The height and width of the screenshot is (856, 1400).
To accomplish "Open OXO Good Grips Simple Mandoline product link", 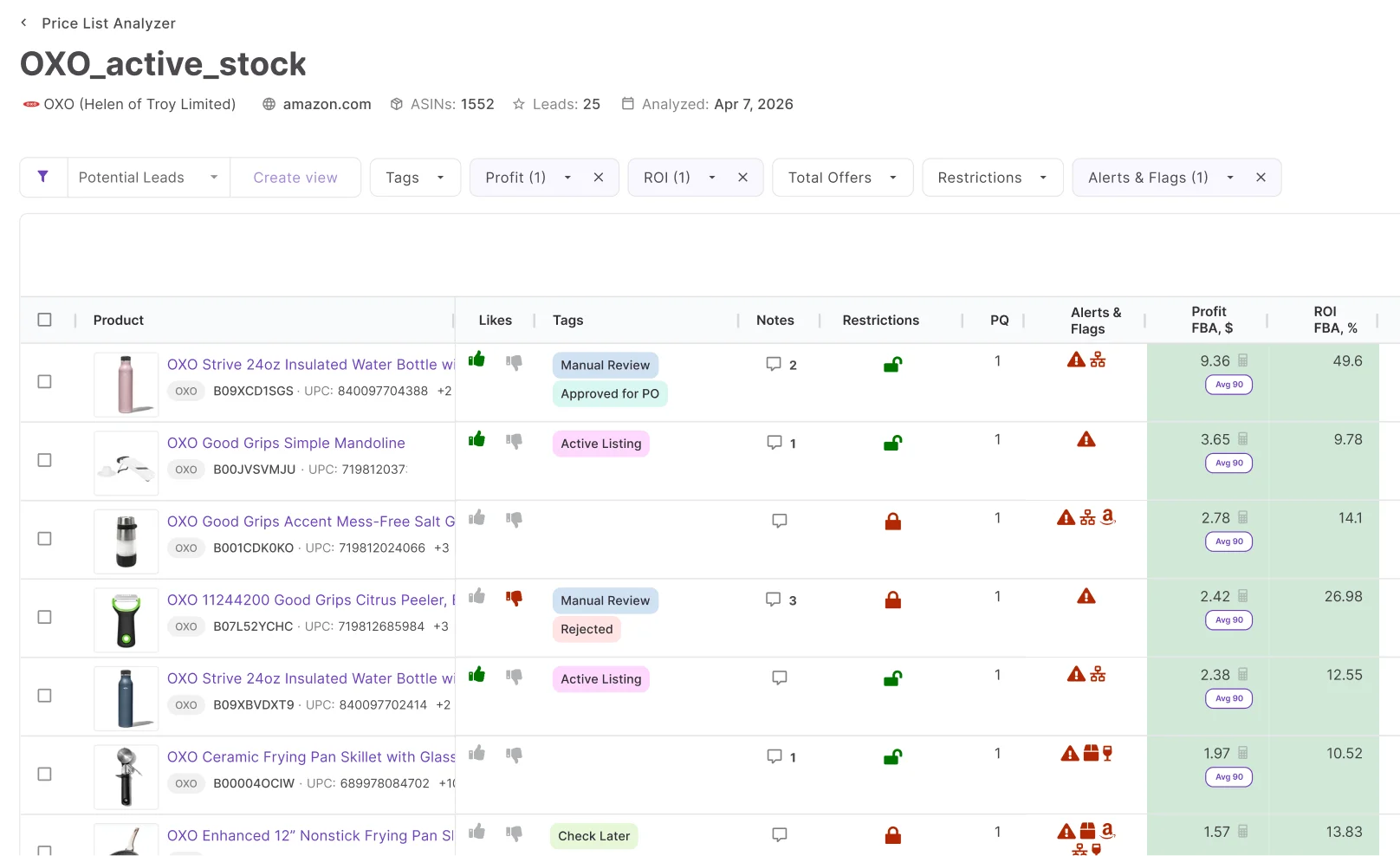I will pos(286,443).
